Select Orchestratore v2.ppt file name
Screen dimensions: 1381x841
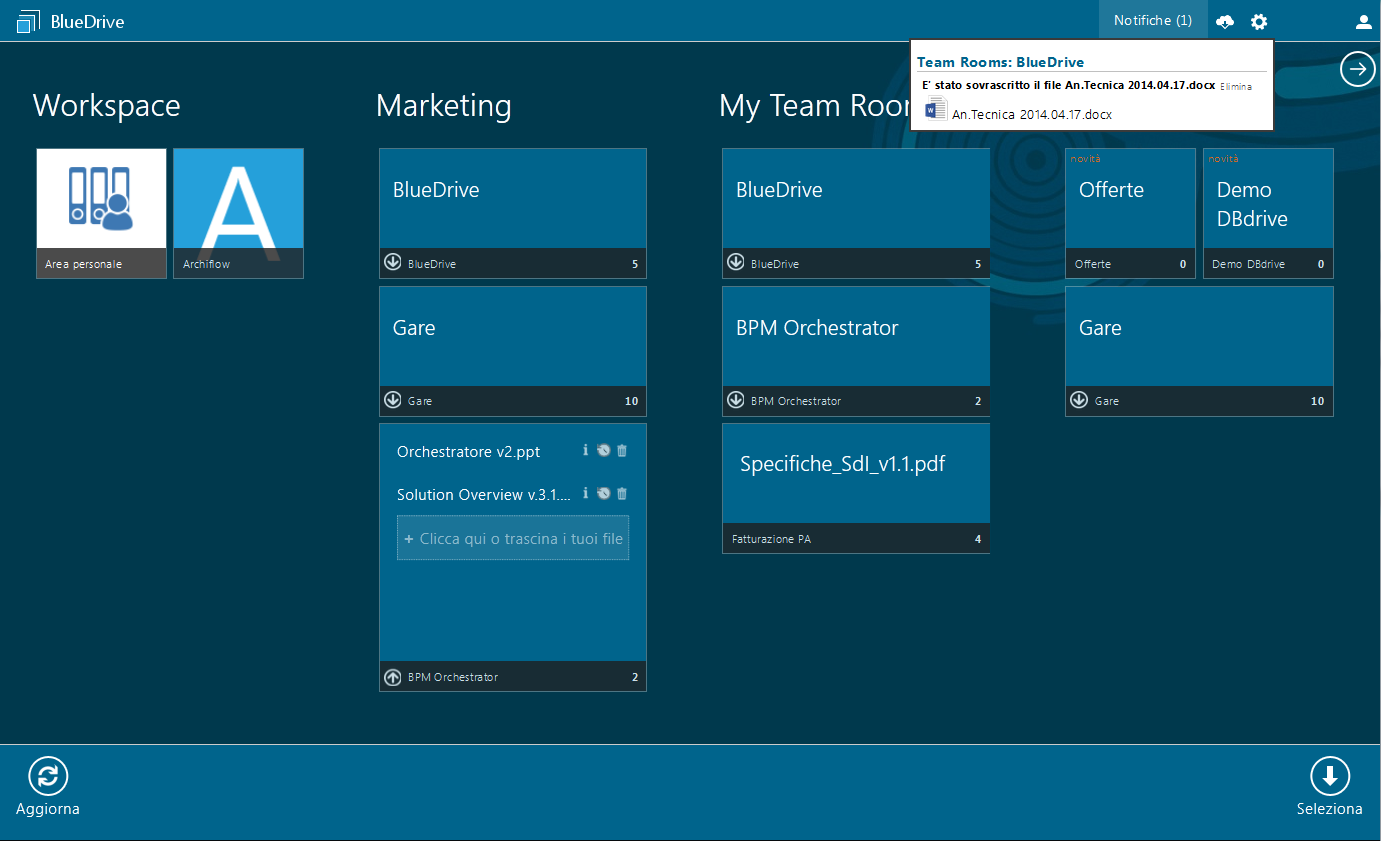468,452
